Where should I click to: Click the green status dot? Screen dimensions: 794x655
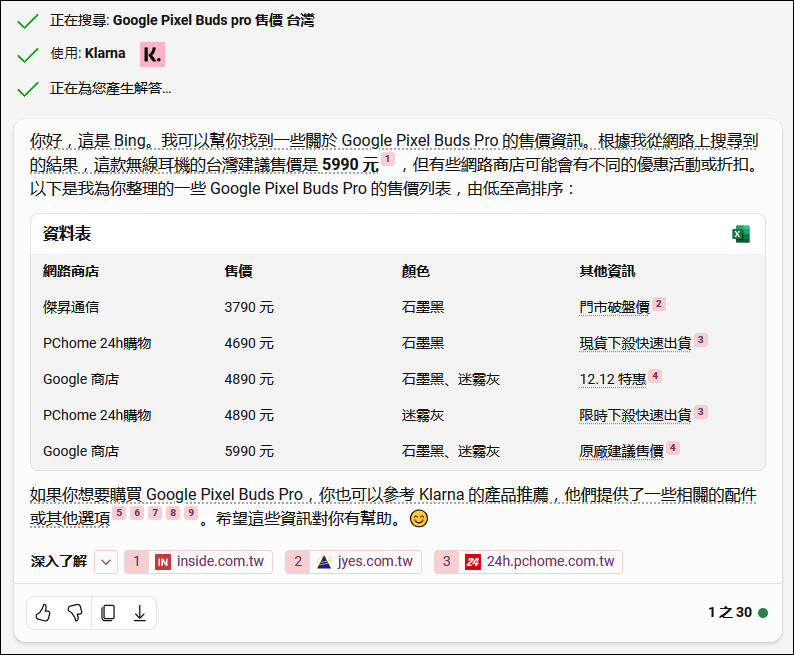tap(763, 613)
